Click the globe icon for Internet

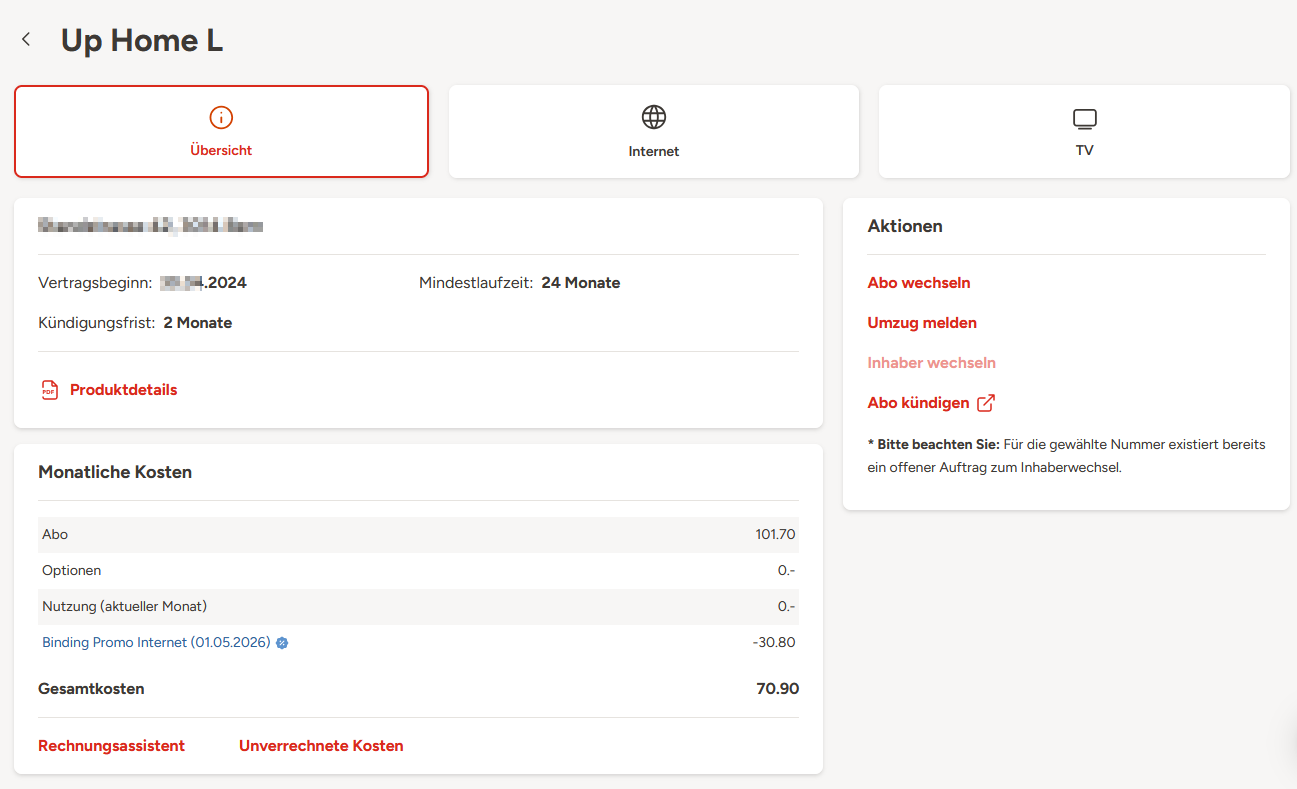[654, 117]
